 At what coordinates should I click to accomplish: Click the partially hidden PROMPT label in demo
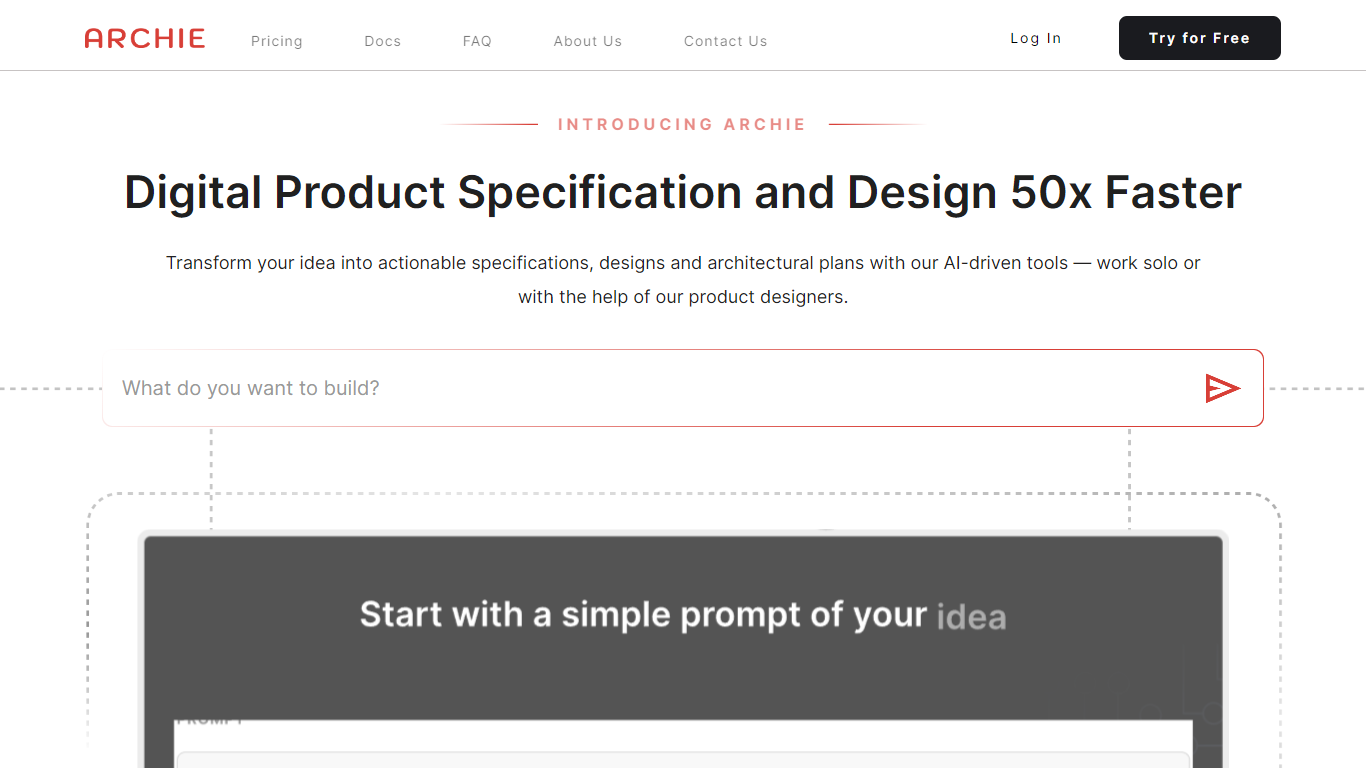(x=210, y=721)
